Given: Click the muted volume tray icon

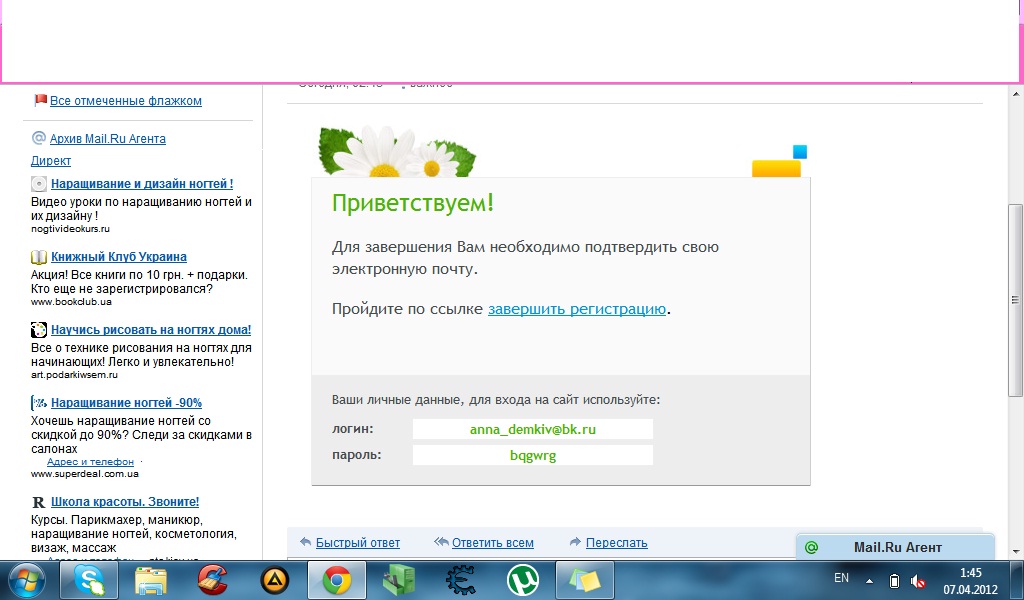Looking at the screenshot, I should pyautogui.click(x=918, y=580).
